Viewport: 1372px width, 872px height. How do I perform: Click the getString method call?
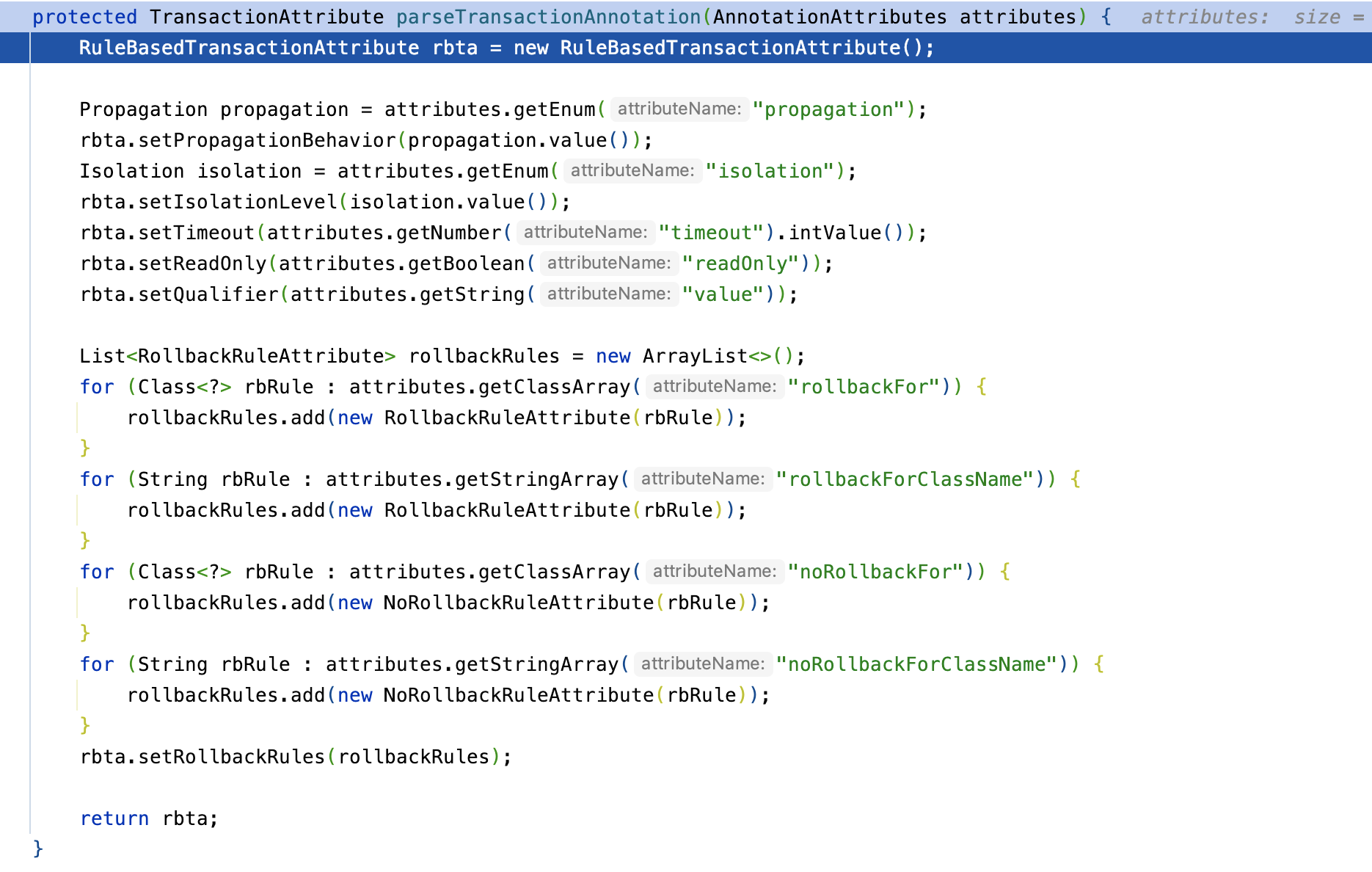(x=472, y=294)
